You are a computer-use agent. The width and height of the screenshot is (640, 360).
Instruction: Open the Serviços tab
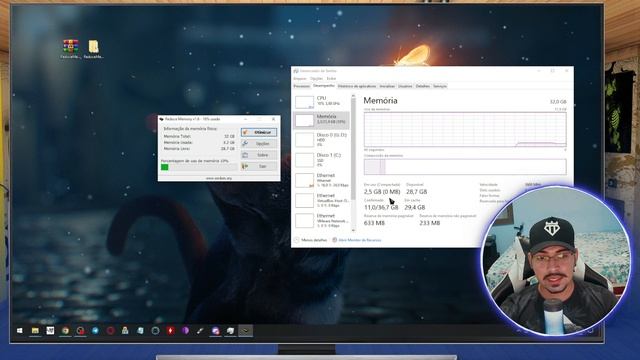pyautogui.click(x=440, y=86)
